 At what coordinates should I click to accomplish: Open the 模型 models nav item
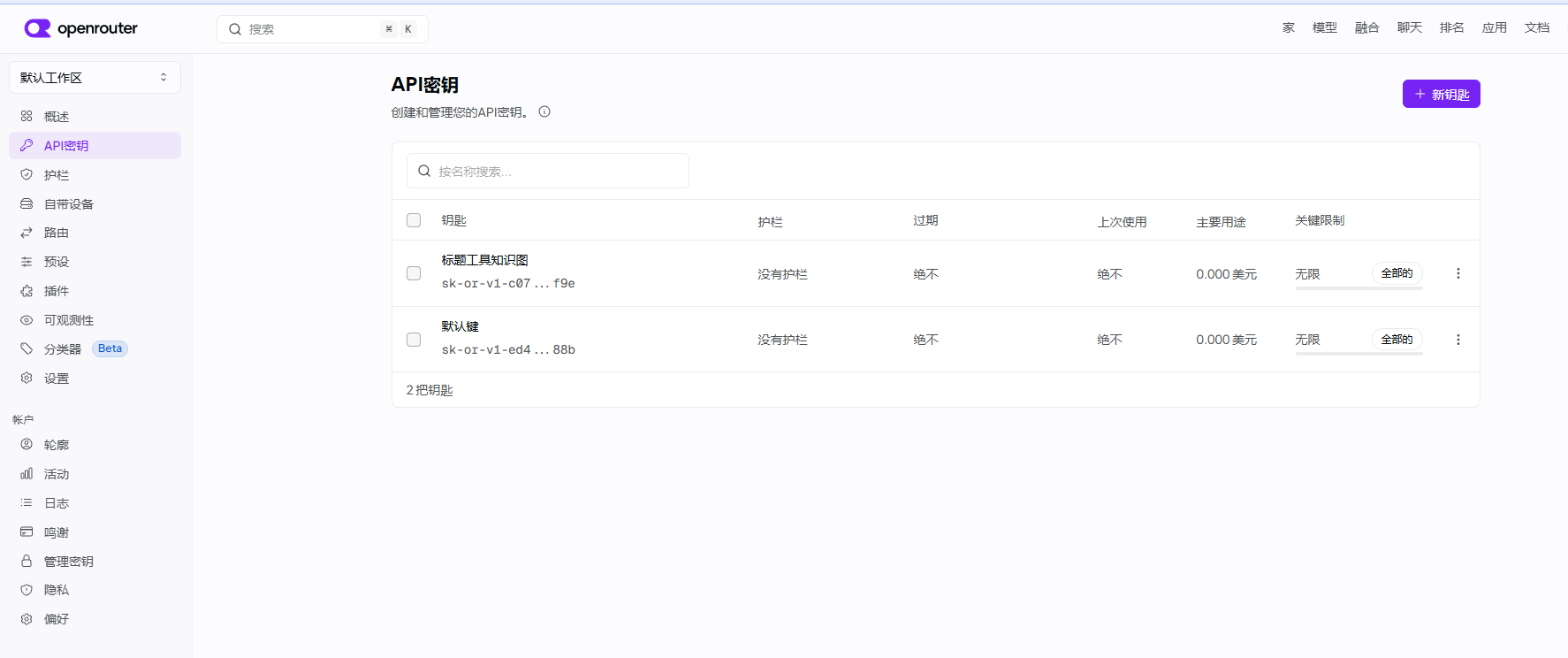[1325, 28]
